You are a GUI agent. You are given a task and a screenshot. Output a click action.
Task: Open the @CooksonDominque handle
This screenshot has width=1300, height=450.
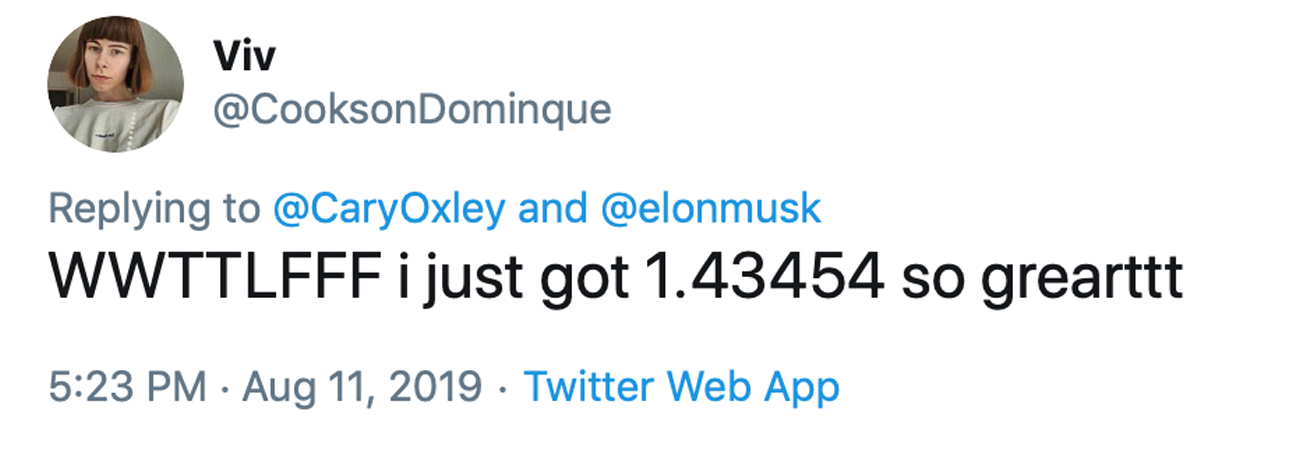point(411,109)
